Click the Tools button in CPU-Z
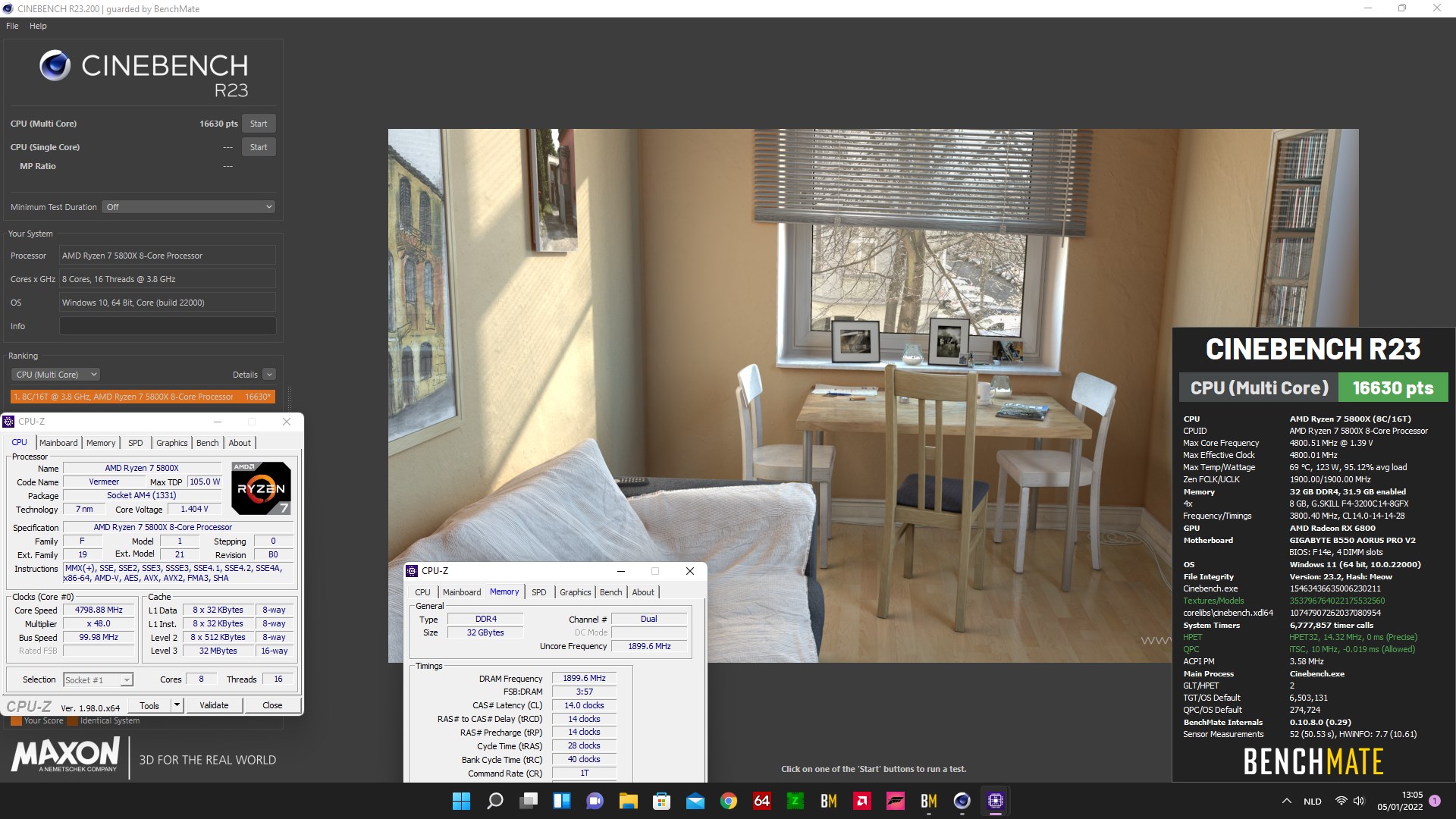This screenshot has width=1456, height=819. point(149,706)
